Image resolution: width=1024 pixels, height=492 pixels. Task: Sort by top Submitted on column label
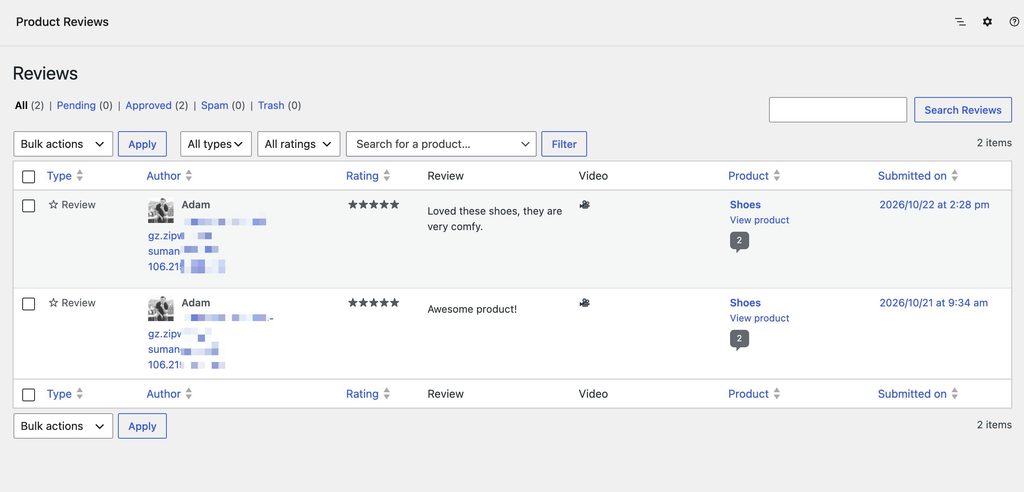pyautogui.click(x=912, y=176)
